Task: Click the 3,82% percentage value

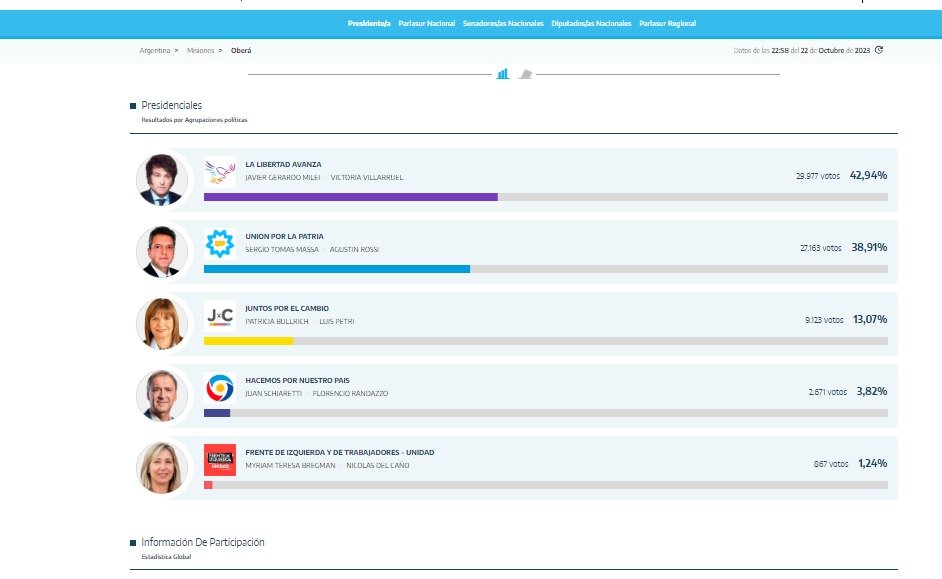Action: coord(872,392)
